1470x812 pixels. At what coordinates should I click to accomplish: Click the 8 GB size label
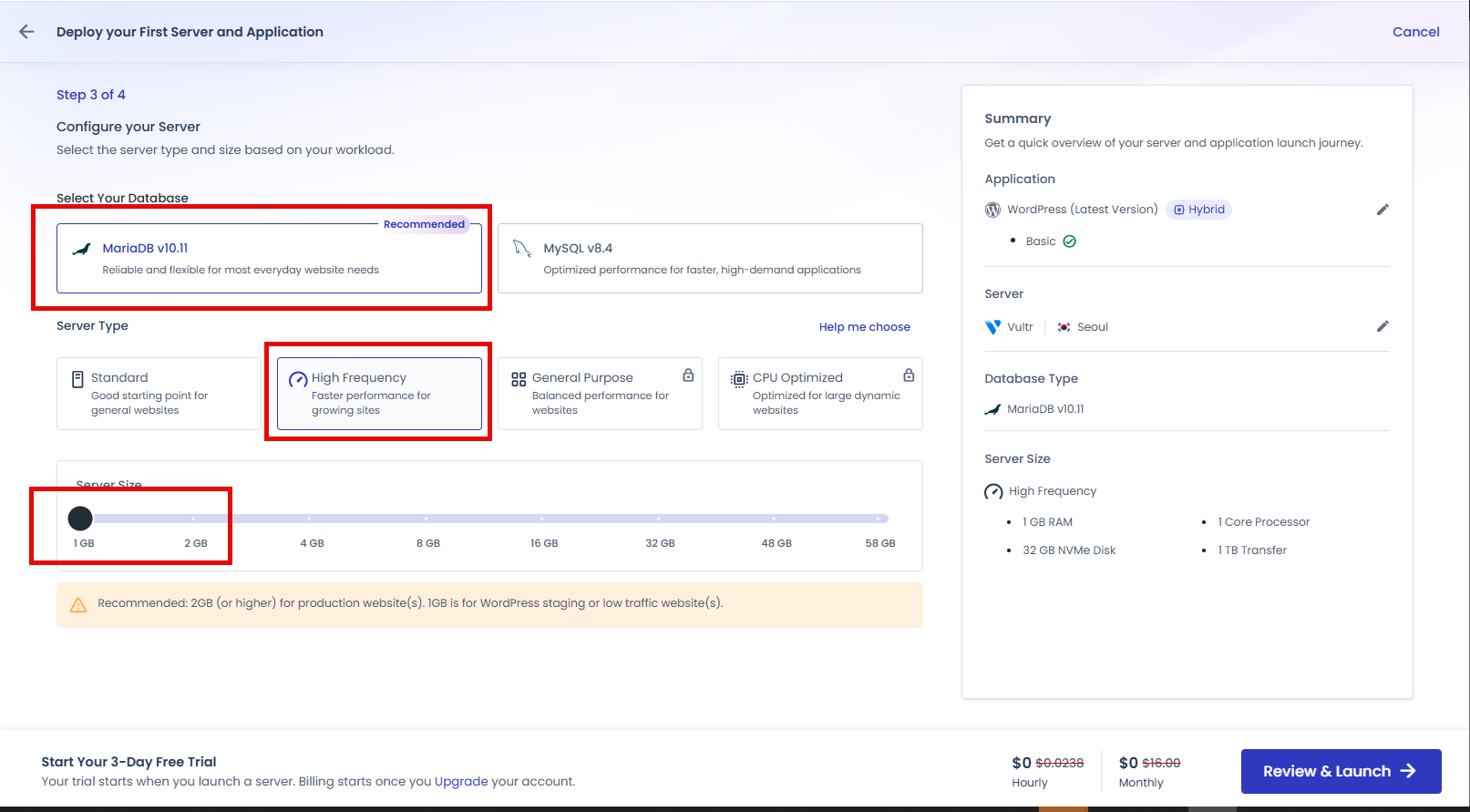pyautogui.click(x=427, y=543)
